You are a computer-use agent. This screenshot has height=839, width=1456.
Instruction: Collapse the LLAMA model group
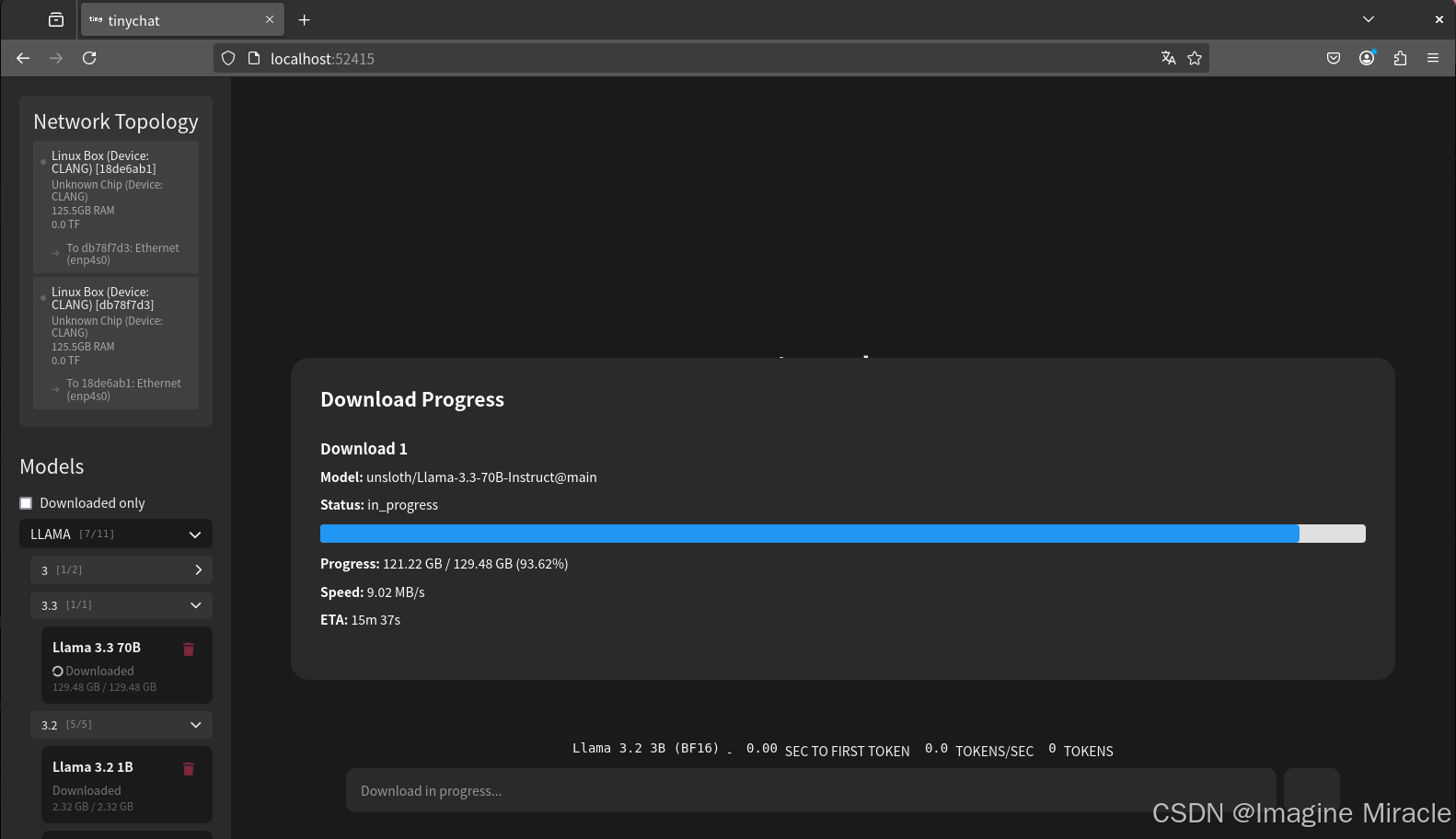[116, 534]
